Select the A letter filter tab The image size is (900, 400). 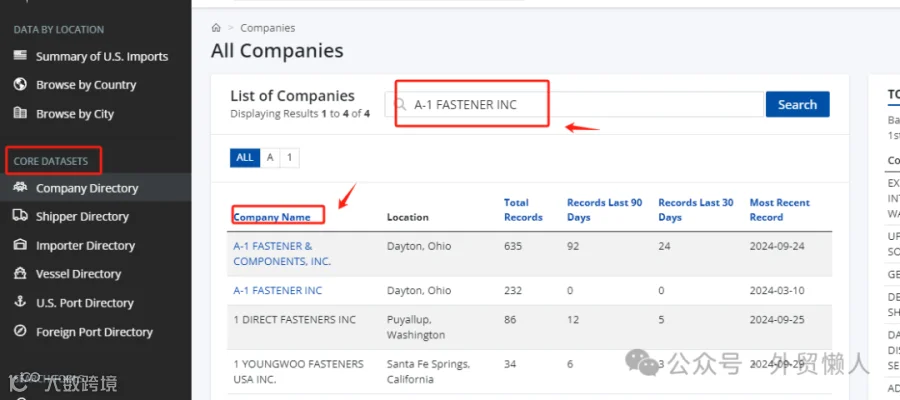(270, 158)
